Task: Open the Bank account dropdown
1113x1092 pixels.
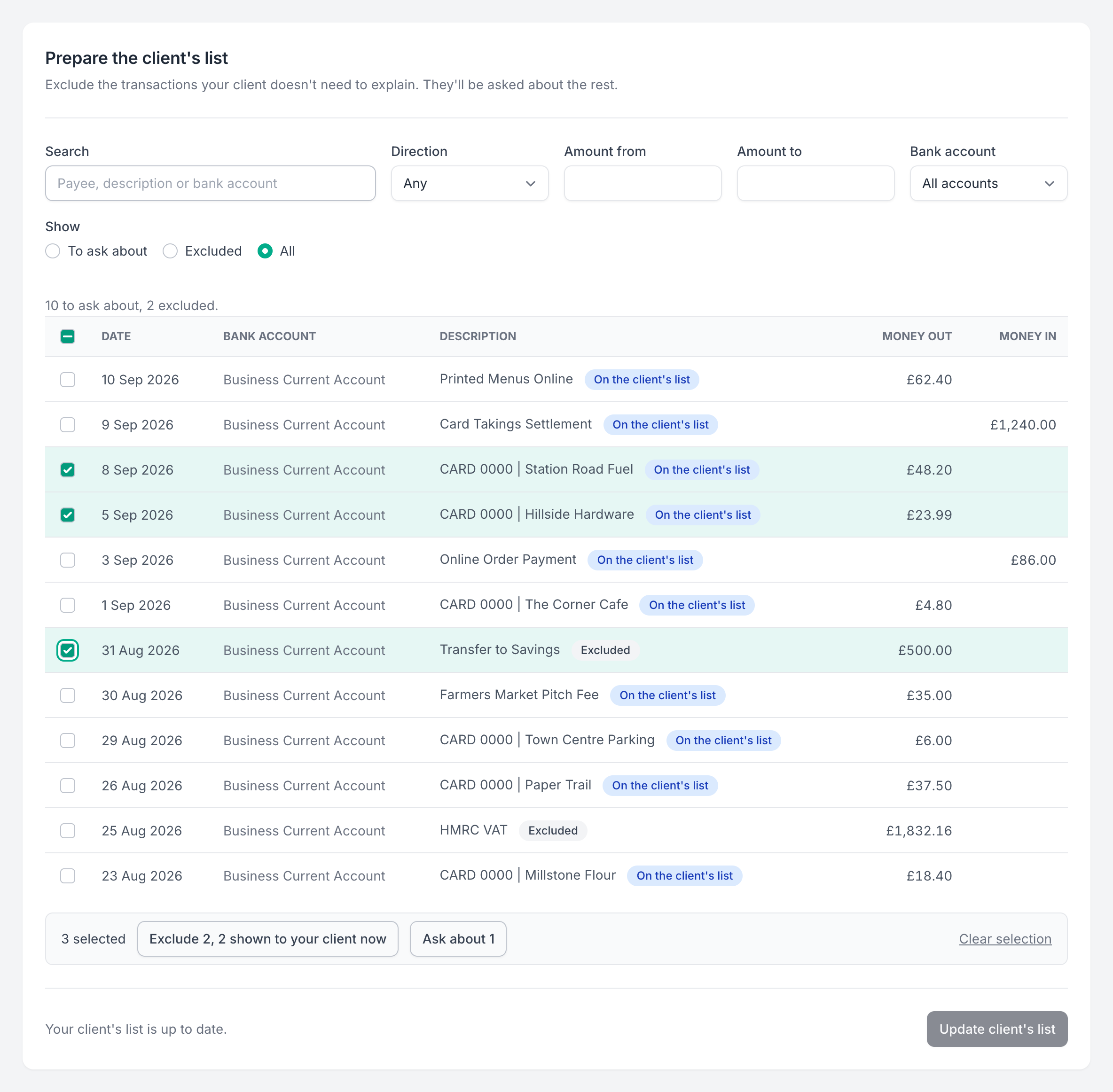Action: [988, 184]
